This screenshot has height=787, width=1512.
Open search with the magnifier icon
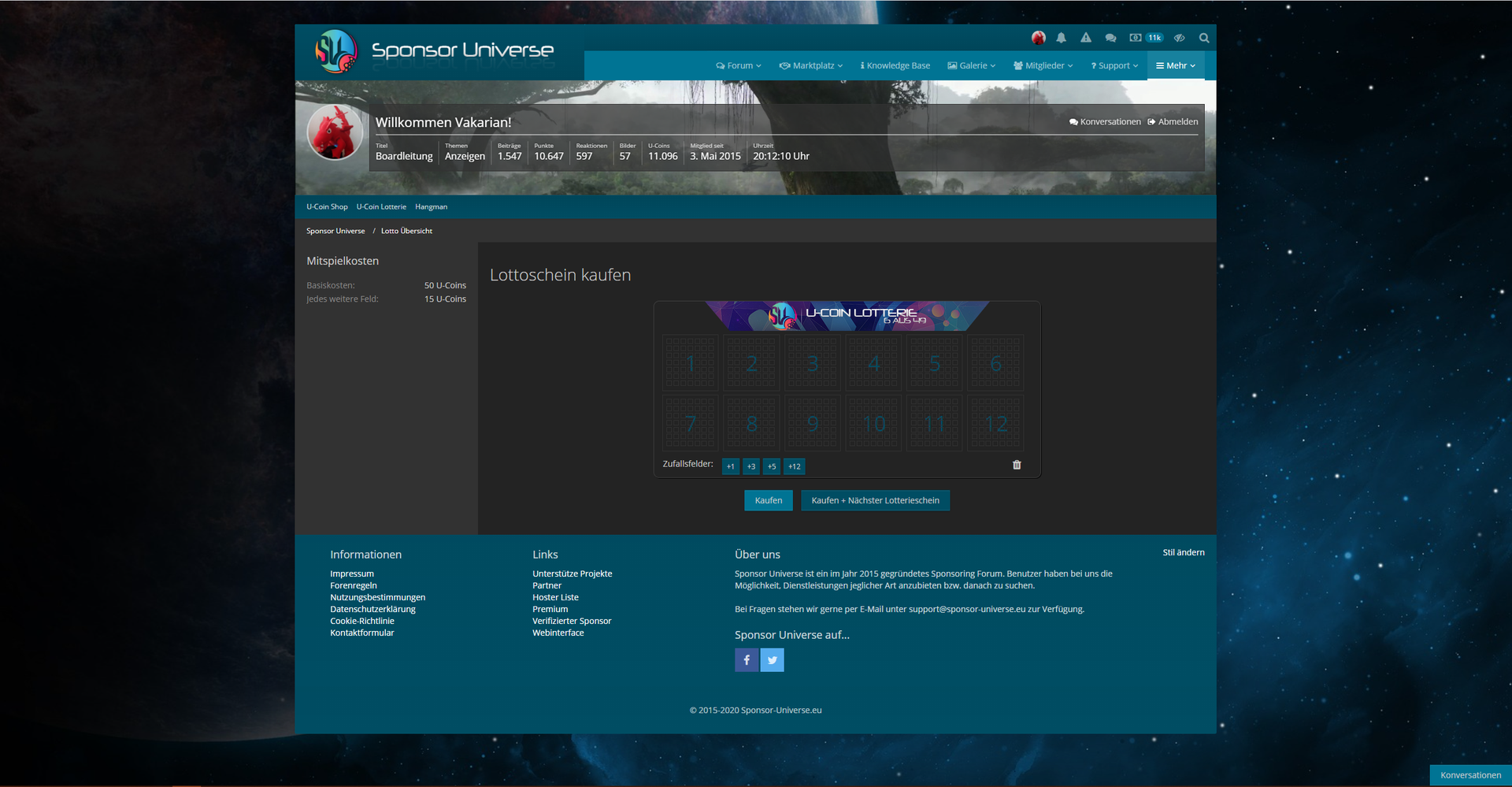pyautogui.click(x=1203, y=38)
